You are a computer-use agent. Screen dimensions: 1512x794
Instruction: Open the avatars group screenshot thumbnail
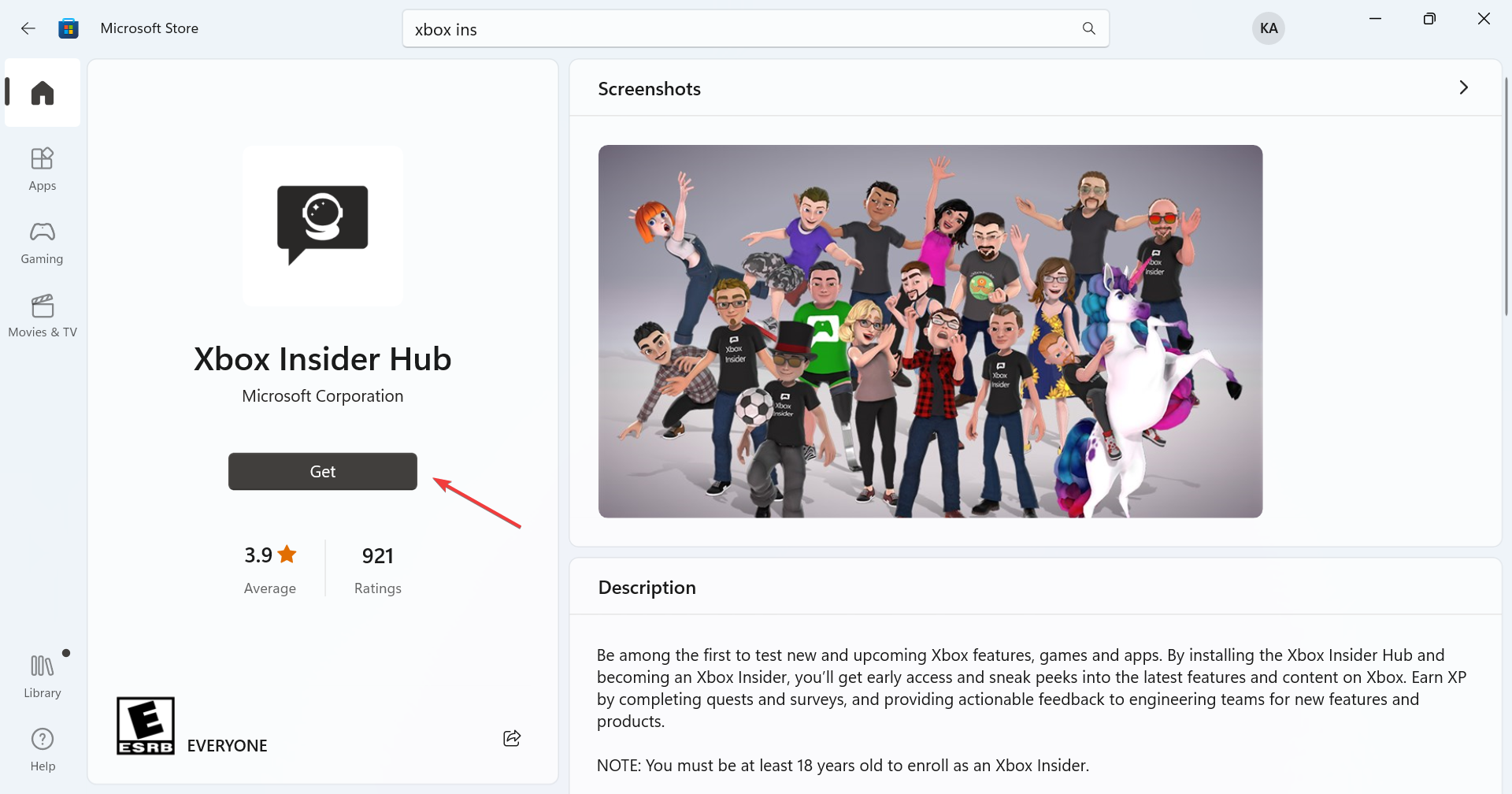pyautogui.click(x=930, y=331)
